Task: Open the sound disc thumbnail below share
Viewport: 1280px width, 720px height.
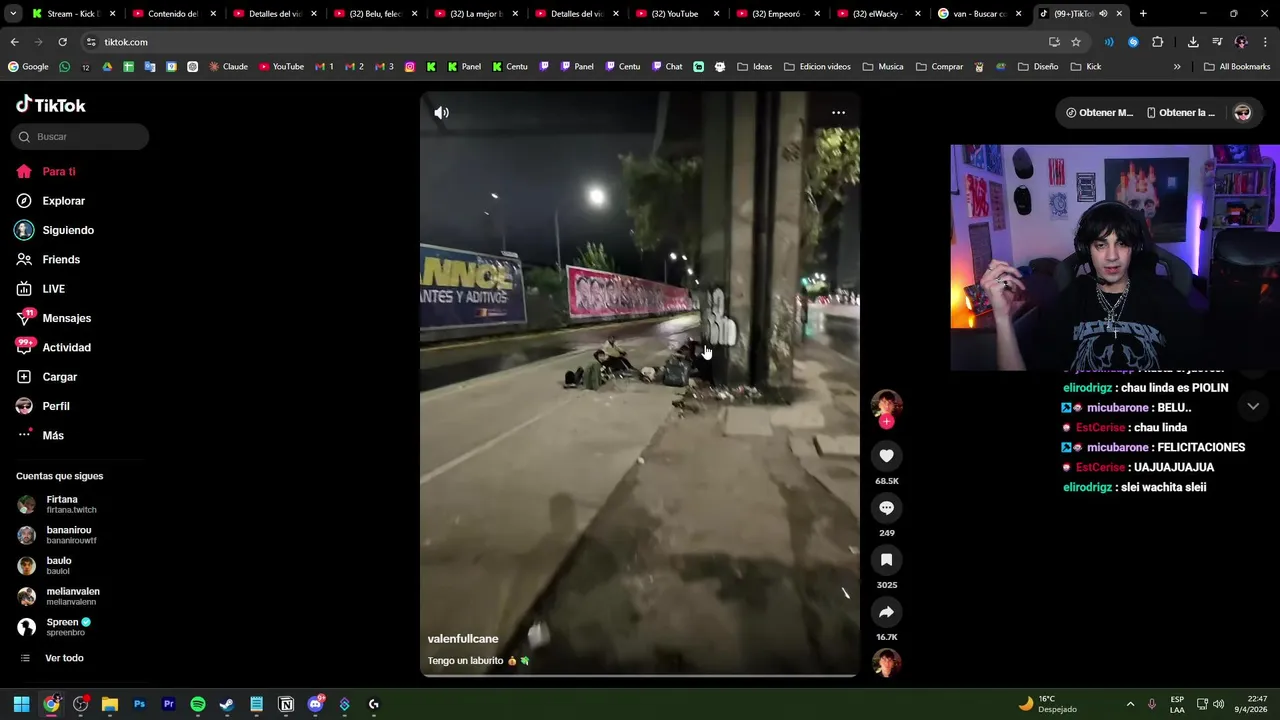Action: click(x=886, y=663)
